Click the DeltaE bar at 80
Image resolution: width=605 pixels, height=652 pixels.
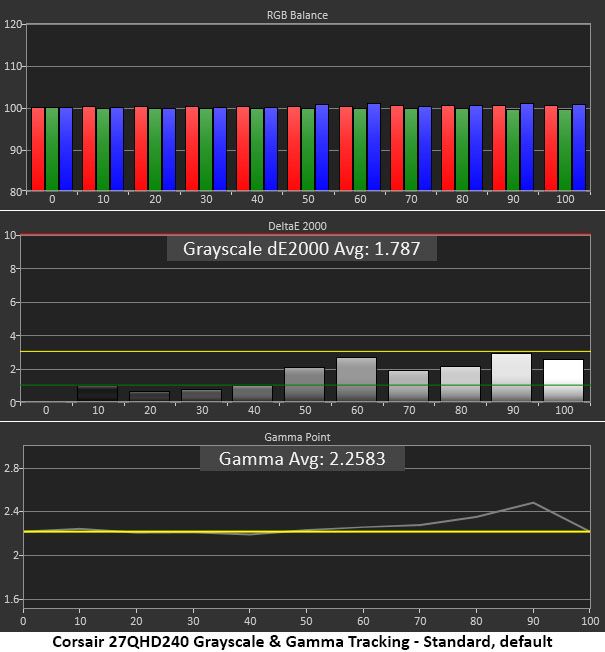460,384
